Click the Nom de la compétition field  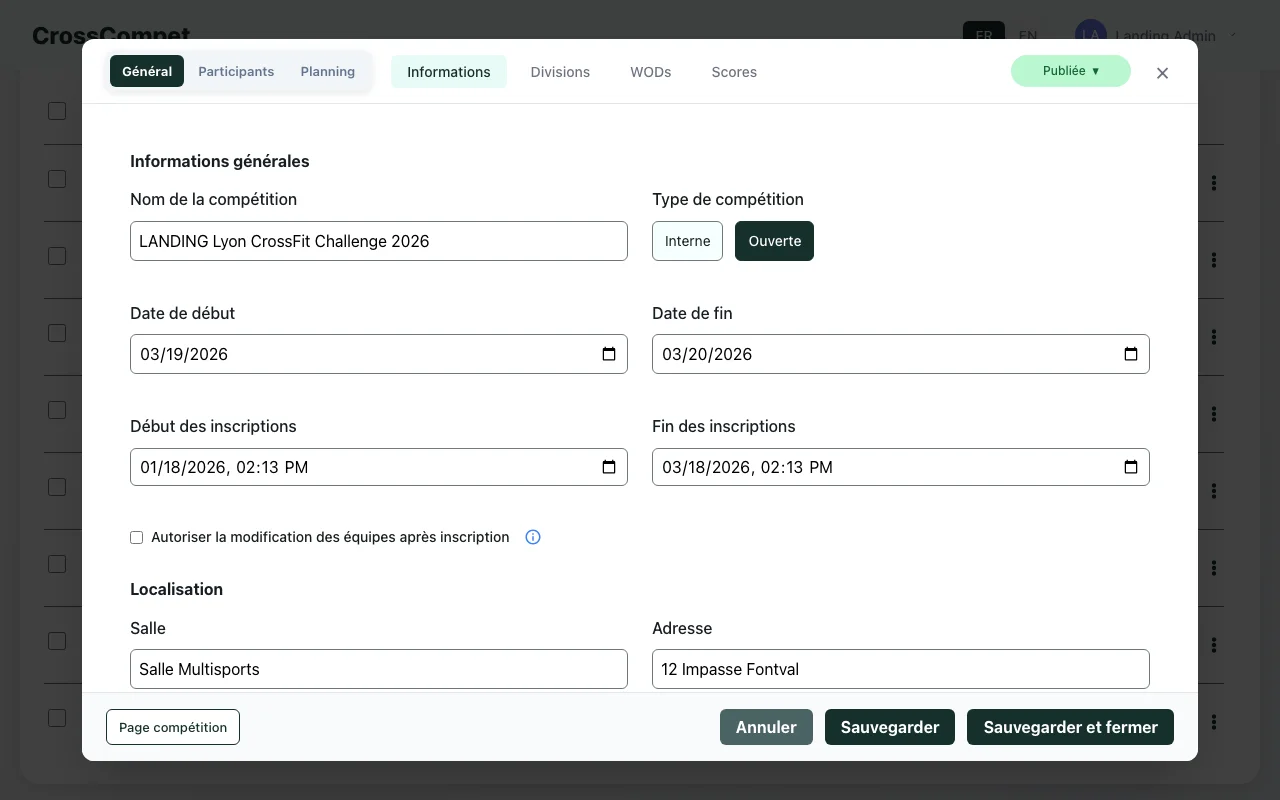pos(379,241)
